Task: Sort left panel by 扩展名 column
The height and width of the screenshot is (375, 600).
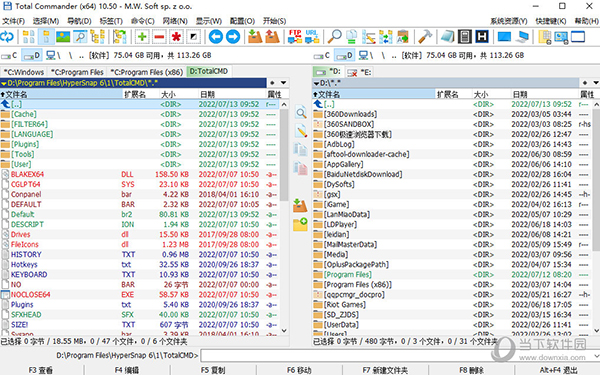Action: click(140, 94)
